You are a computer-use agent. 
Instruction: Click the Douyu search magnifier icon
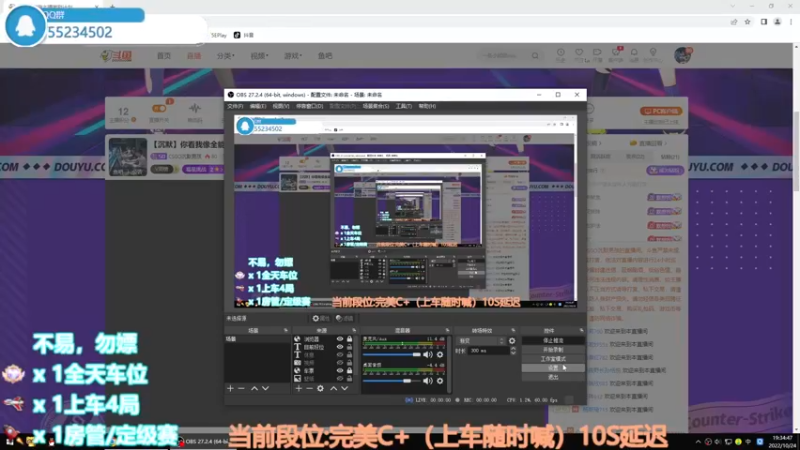click(535, 56)
